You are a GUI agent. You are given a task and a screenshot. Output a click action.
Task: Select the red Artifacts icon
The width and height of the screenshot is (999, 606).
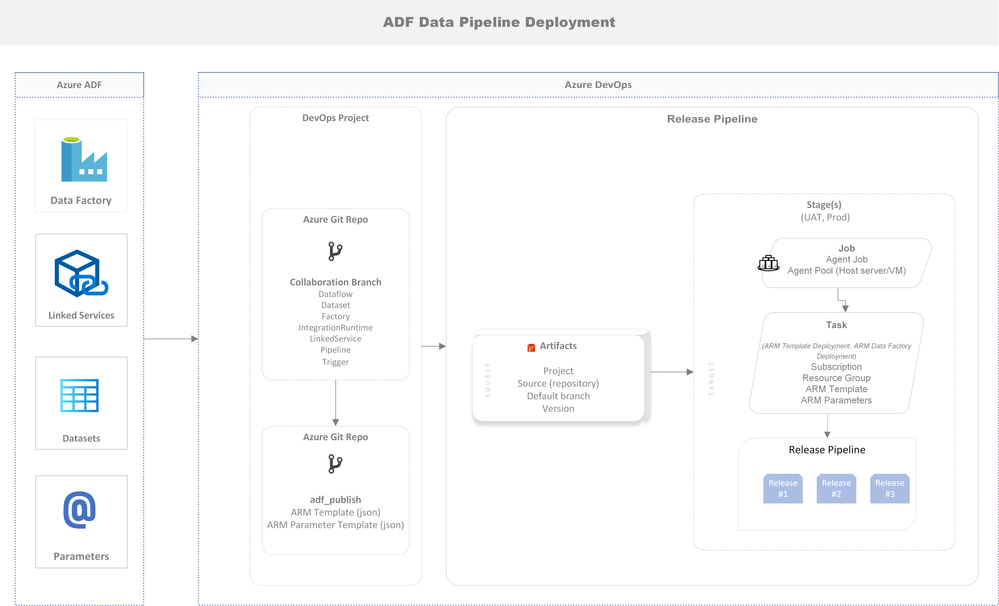click(531, 347)
